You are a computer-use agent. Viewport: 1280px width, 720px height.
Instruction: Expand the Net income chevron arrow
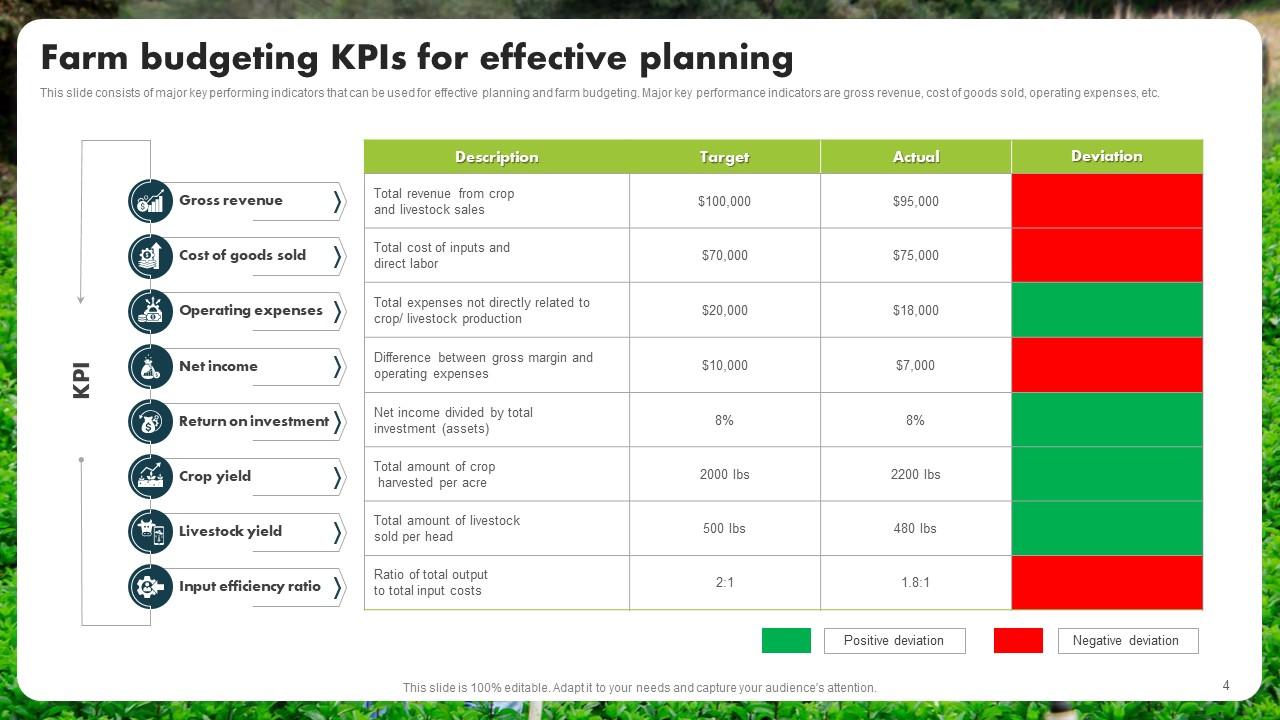pos(337,367)
